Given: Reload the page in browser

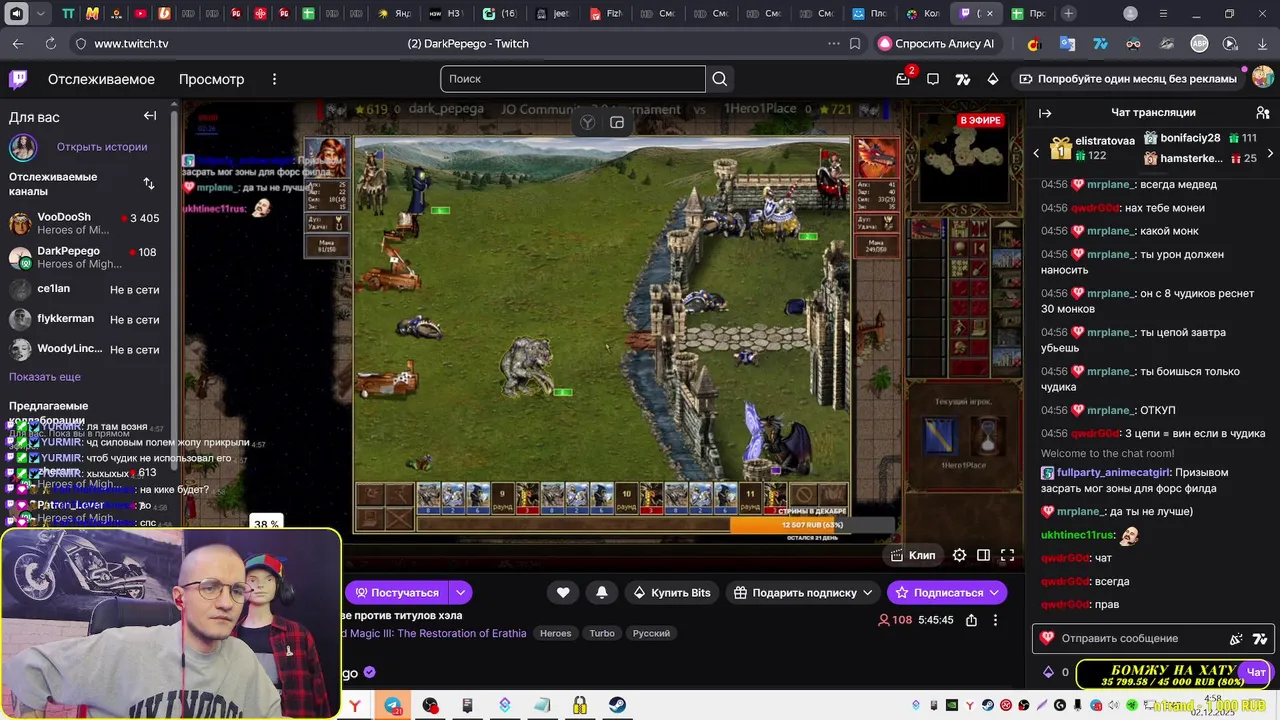Looking at the screenshot, I should tap(49, 44).
